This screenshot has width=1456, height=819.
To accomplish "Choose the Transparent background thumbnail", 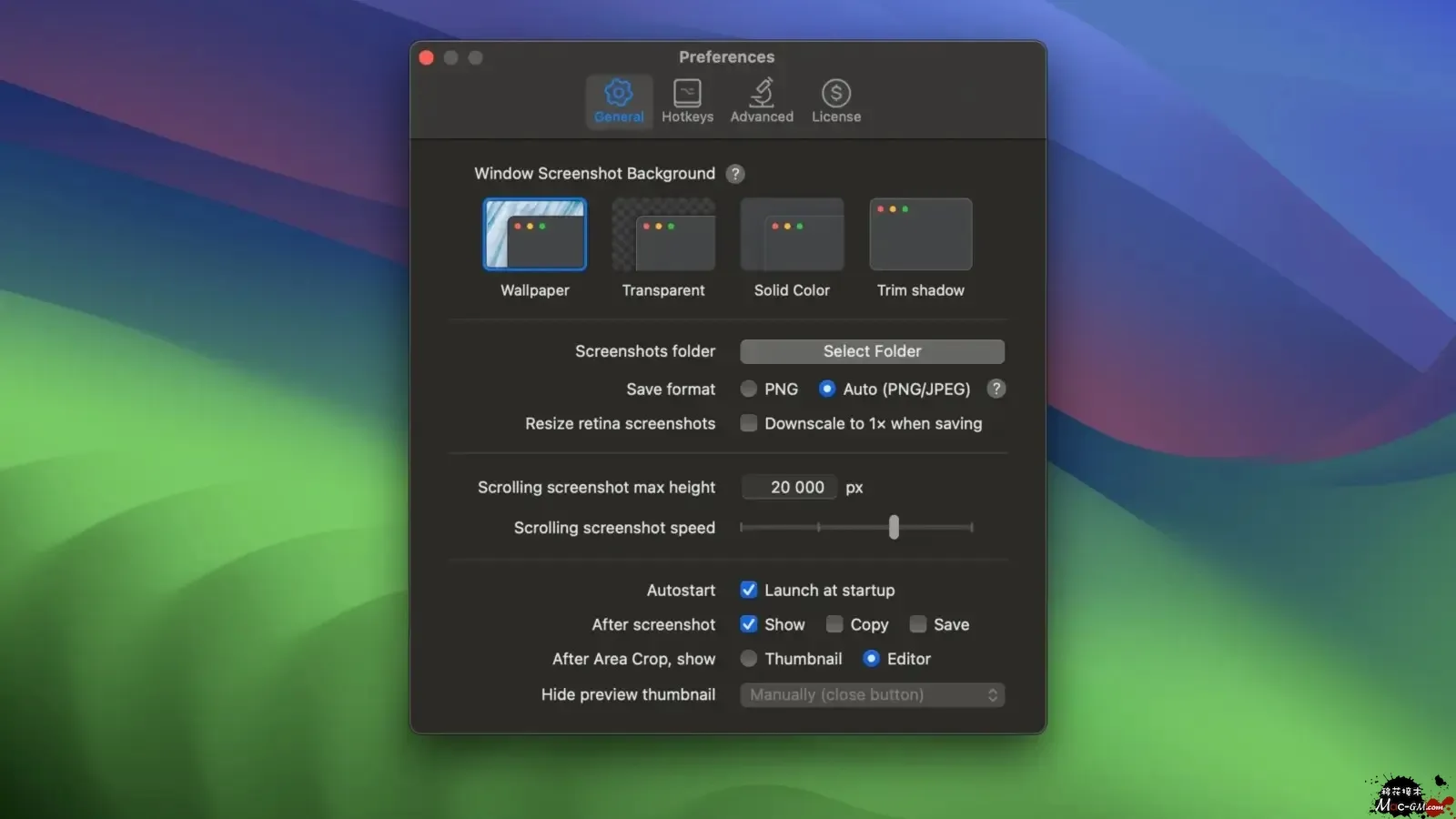I will pos(663,235).
